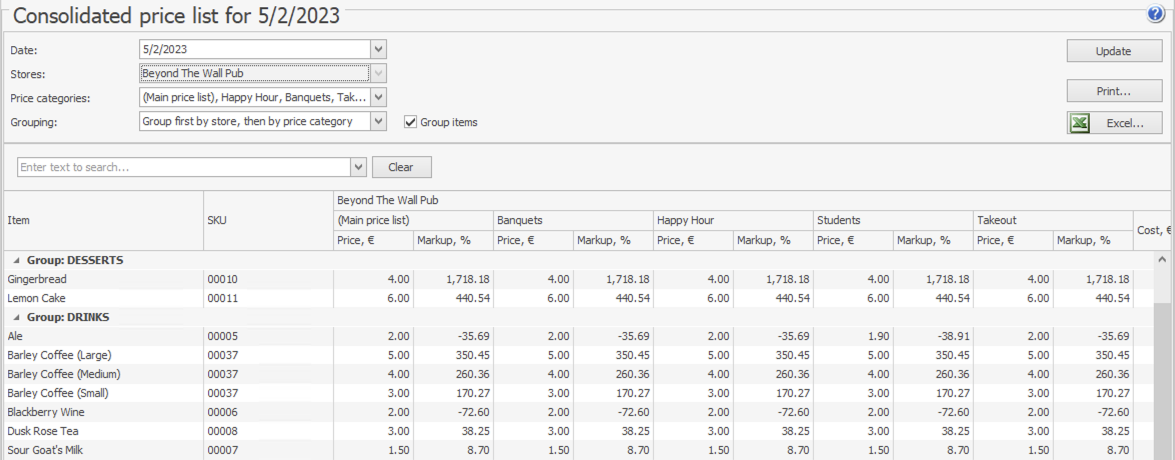Open the search box history dropdown
This screenshot has width=1175, height=460.
point(359,167)
